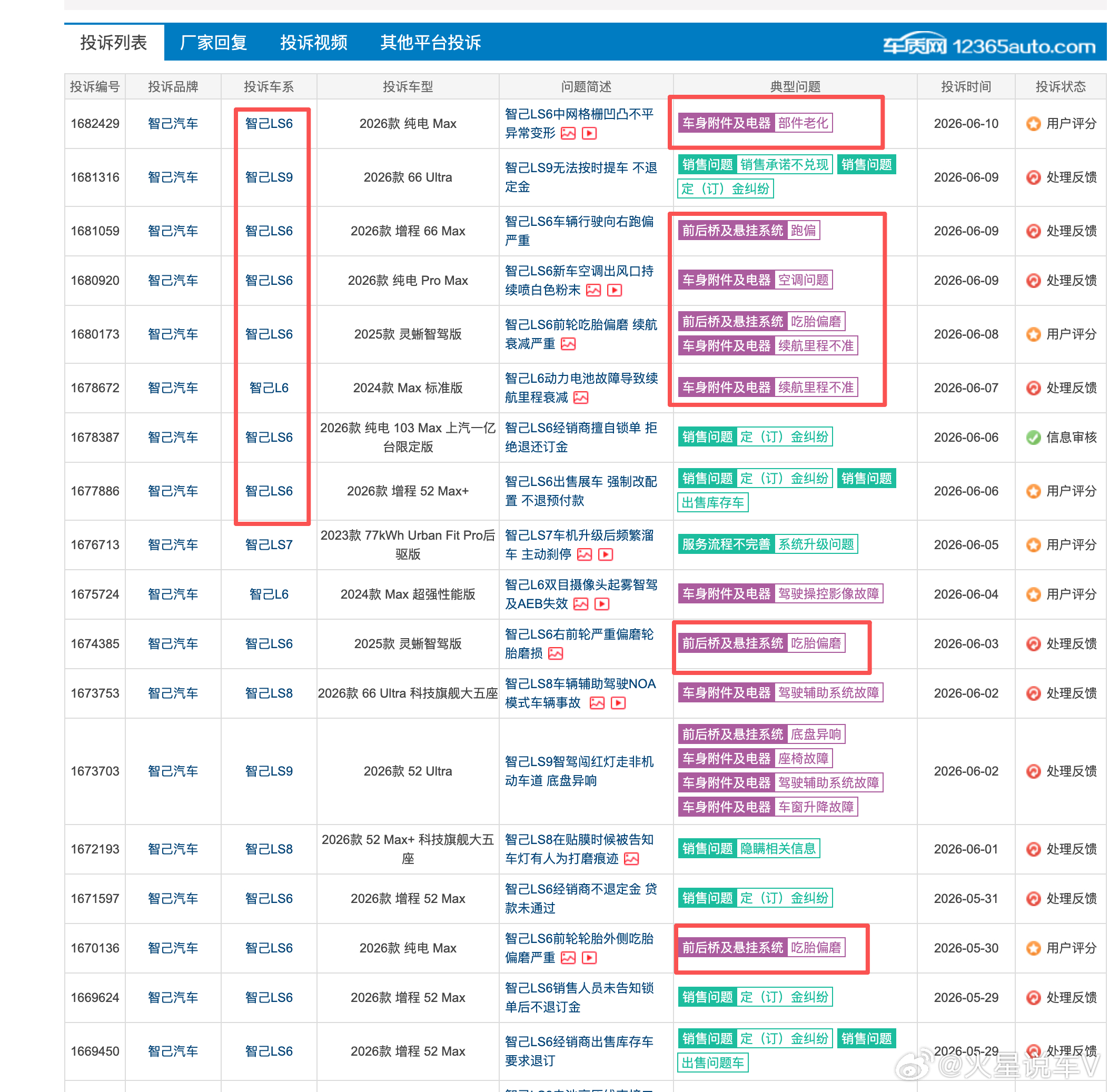This screenshot has width=1109, height=1092.
Task: Click the 销售承诺不兑现 tag
Action: (x=784, y=165)
